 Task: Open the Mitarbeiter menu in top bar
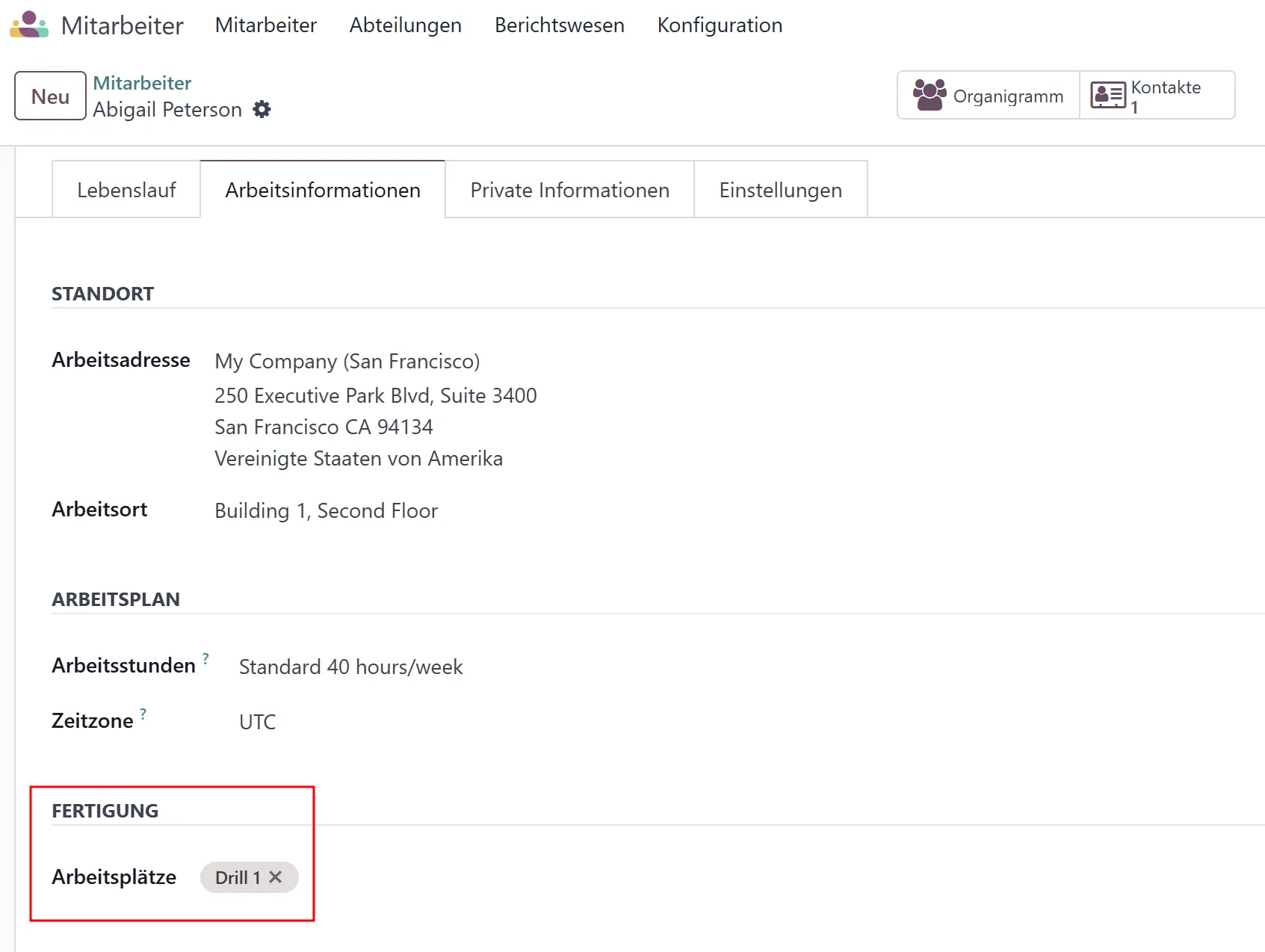[265, 25]
